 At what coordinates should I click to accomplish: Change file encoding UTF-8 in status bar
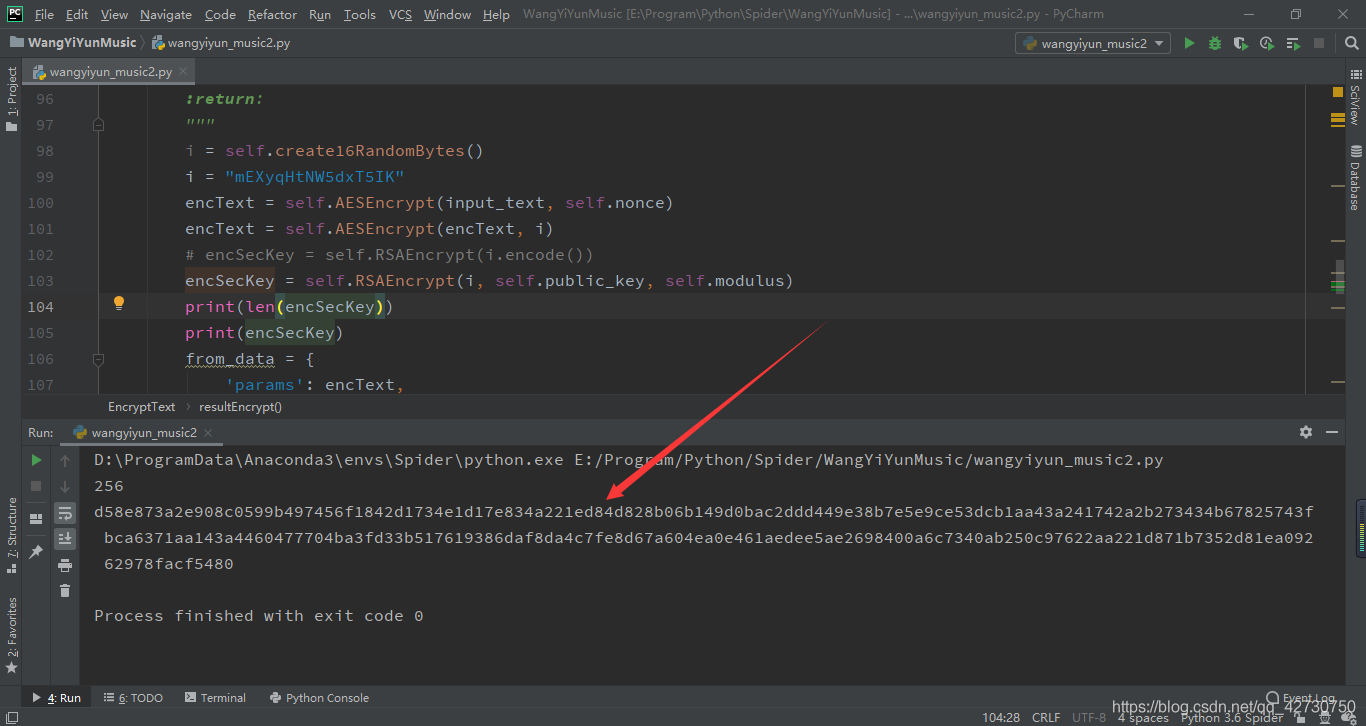pos(1089,718)
